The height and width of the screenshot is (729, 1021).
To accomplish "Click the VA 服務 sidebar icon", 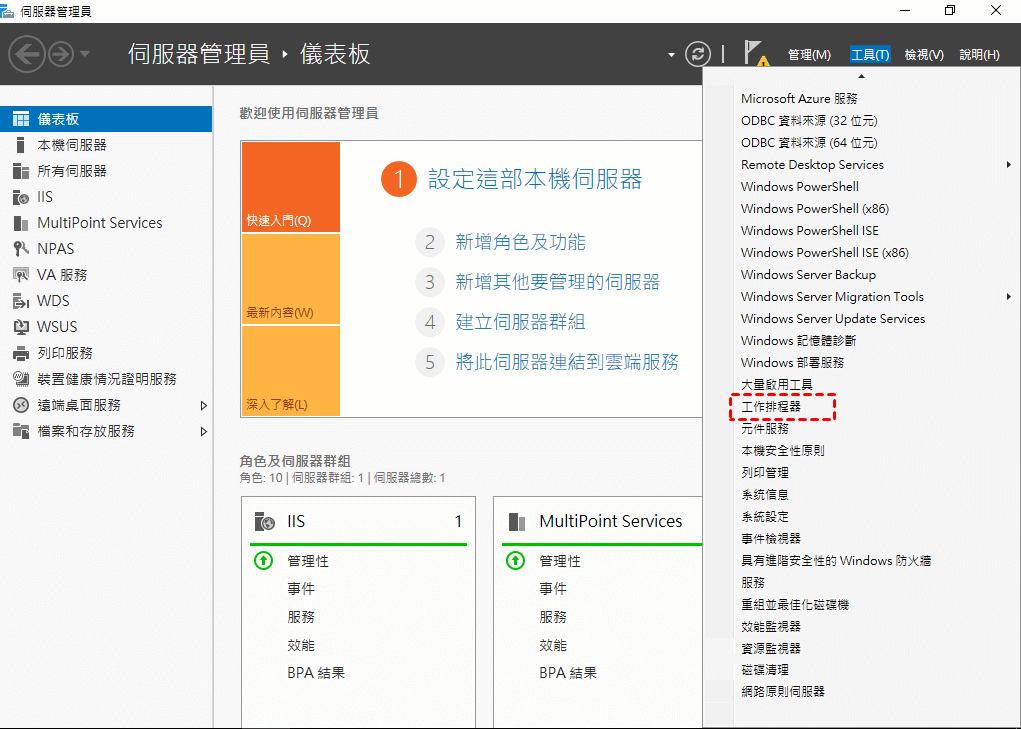I will point(21,275).
